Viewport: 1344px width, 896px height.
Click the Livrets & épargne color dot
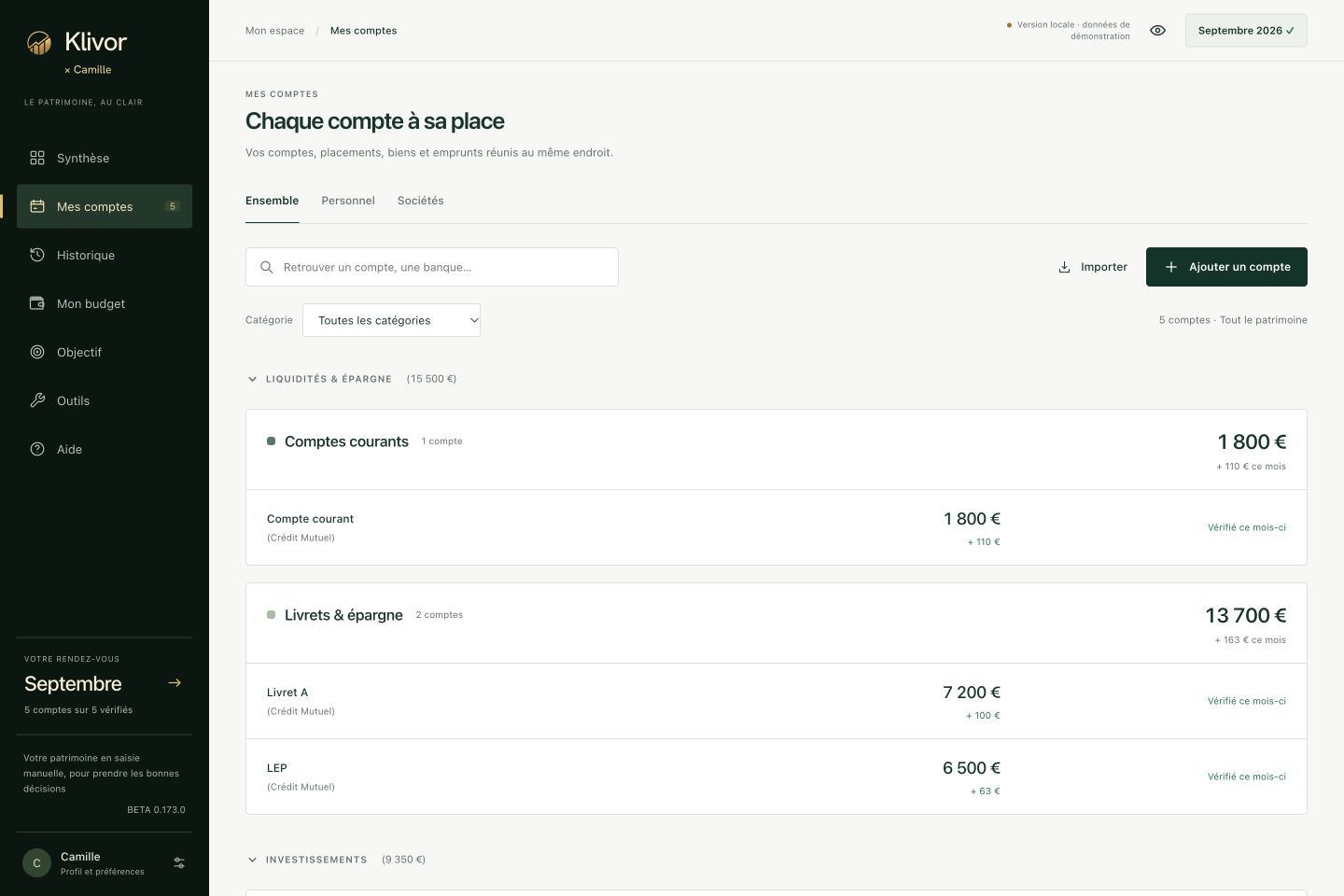271,615
